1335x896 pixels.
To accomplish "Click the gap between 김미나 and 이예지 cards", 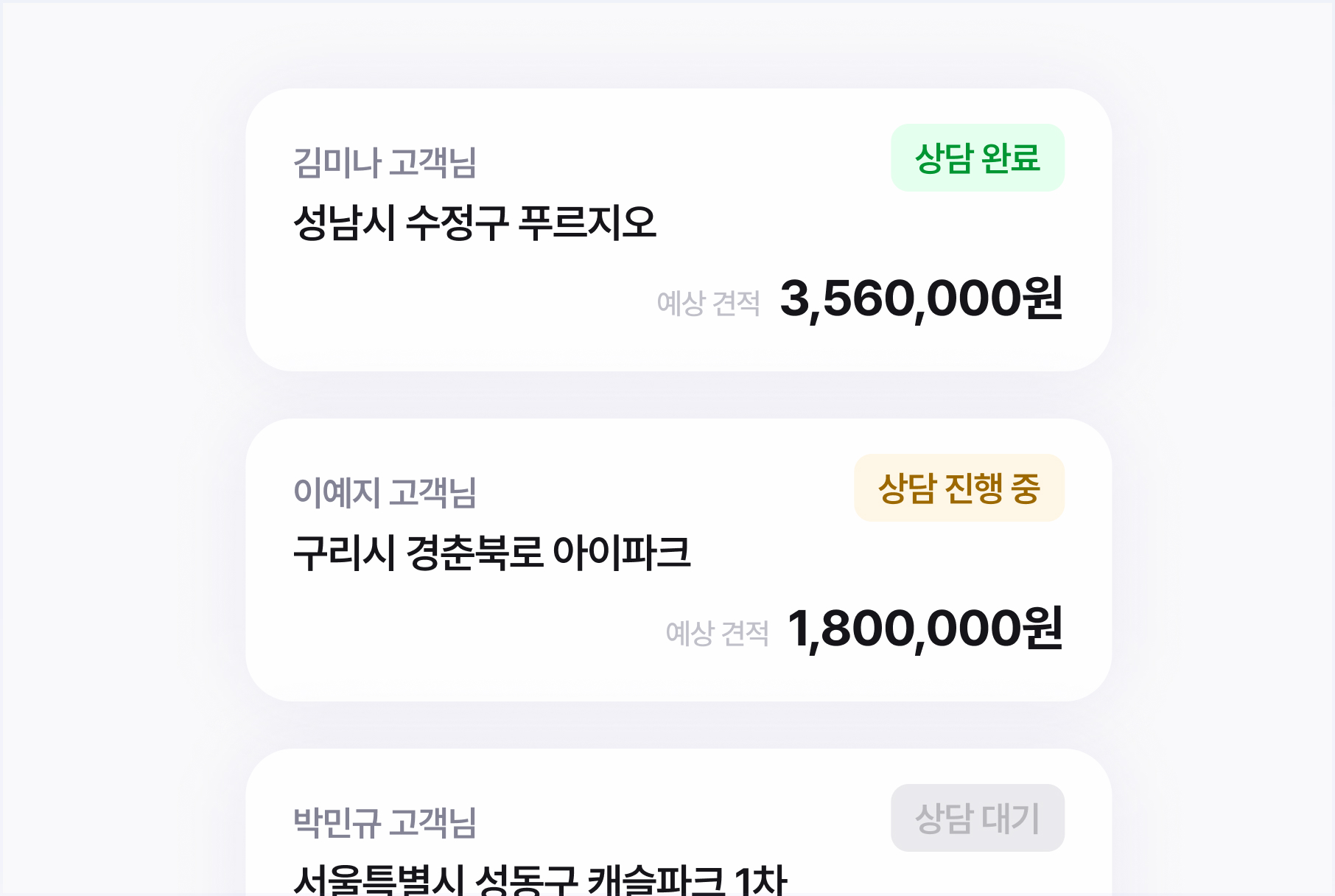I will tap(678, 395).
